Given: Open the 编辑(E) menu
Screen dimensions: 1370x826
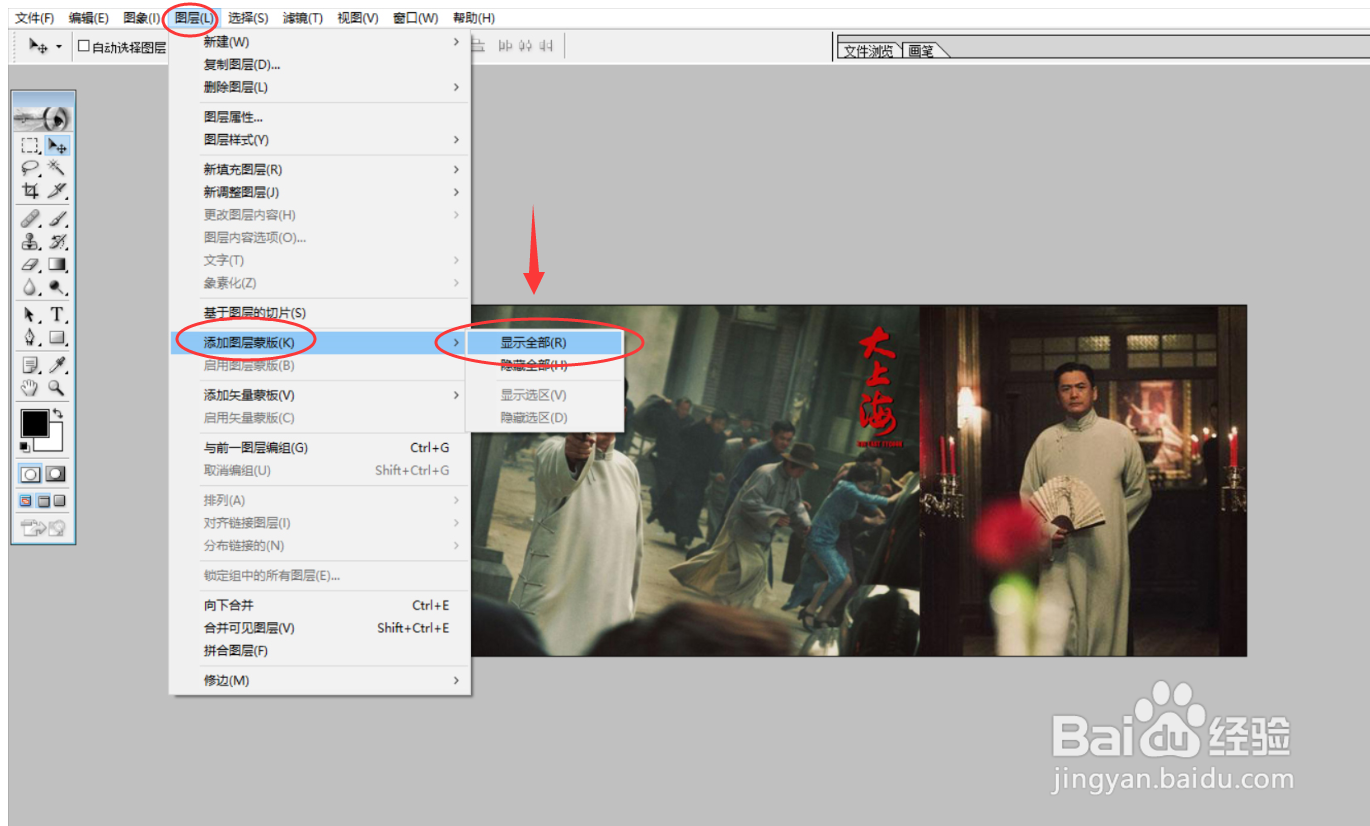Looking at the screenshot, I should coord(89,18).
